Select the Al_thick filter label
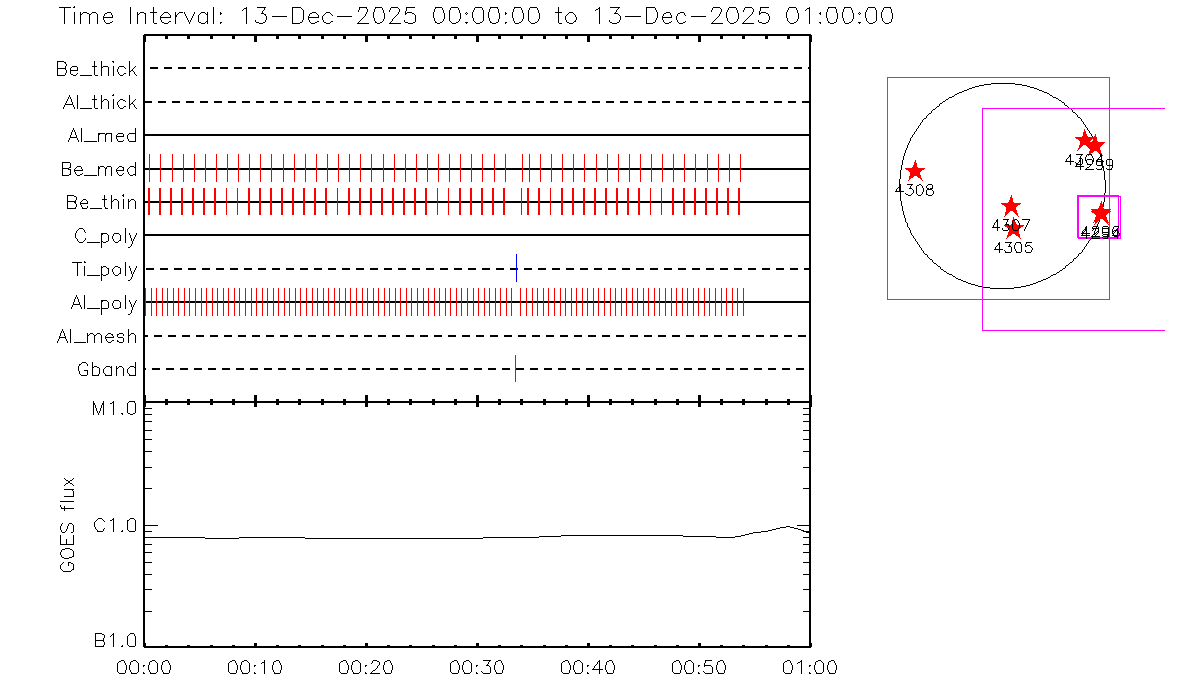Viewport: 1200px width, 700px height. click(x=100, y=103)
